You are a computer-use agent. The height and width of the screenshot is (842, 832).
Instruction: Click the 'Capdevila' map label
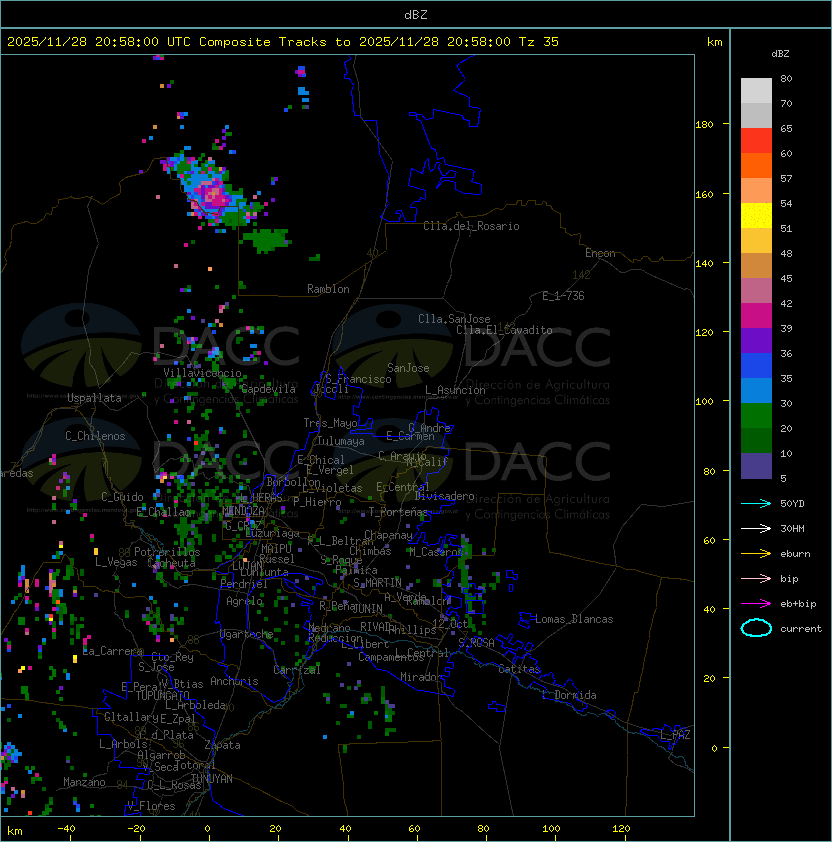click(268, 389)
